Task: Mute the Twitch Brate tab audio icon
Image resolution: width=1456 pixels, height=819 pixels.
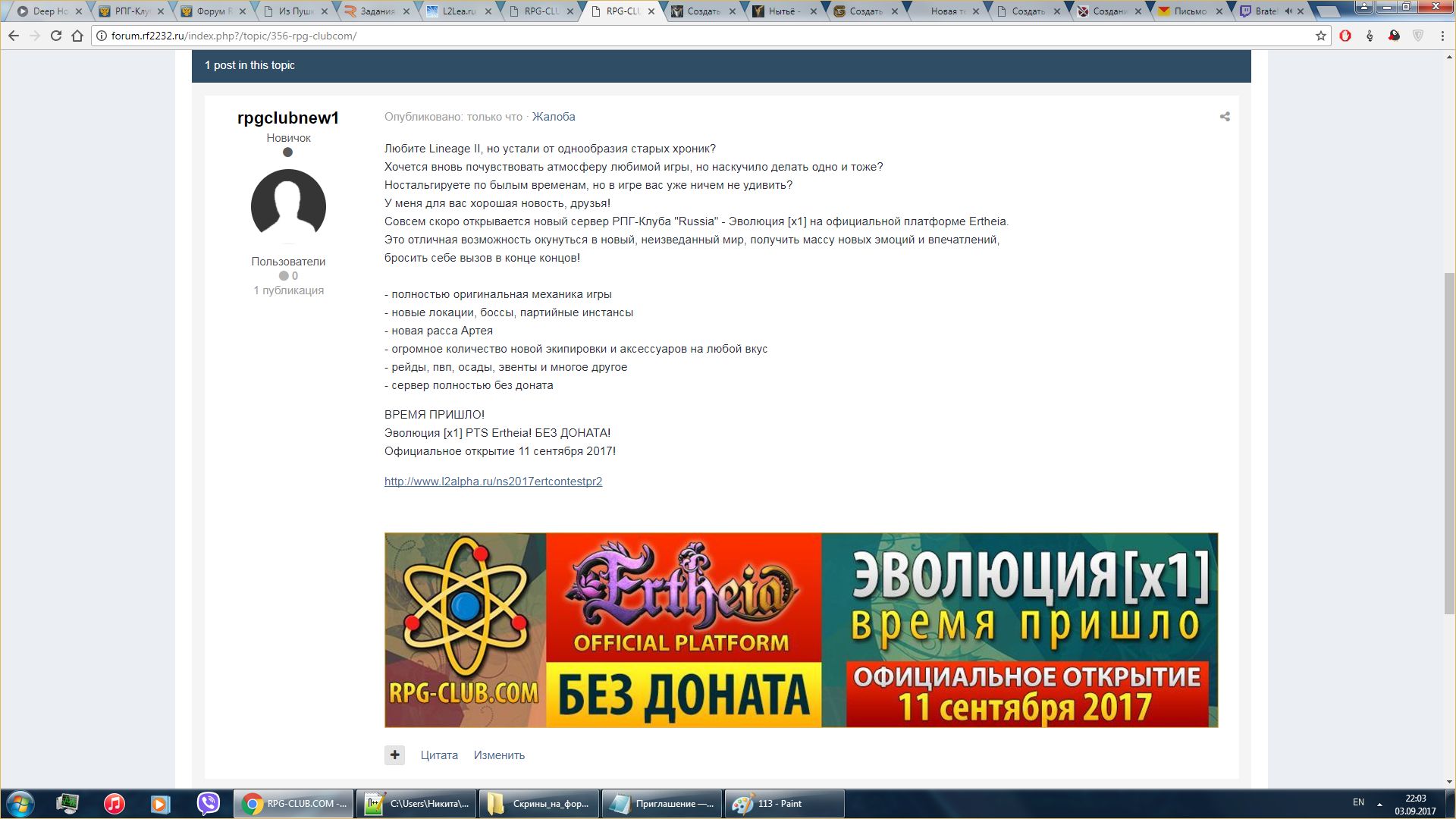Action: 1288,11
